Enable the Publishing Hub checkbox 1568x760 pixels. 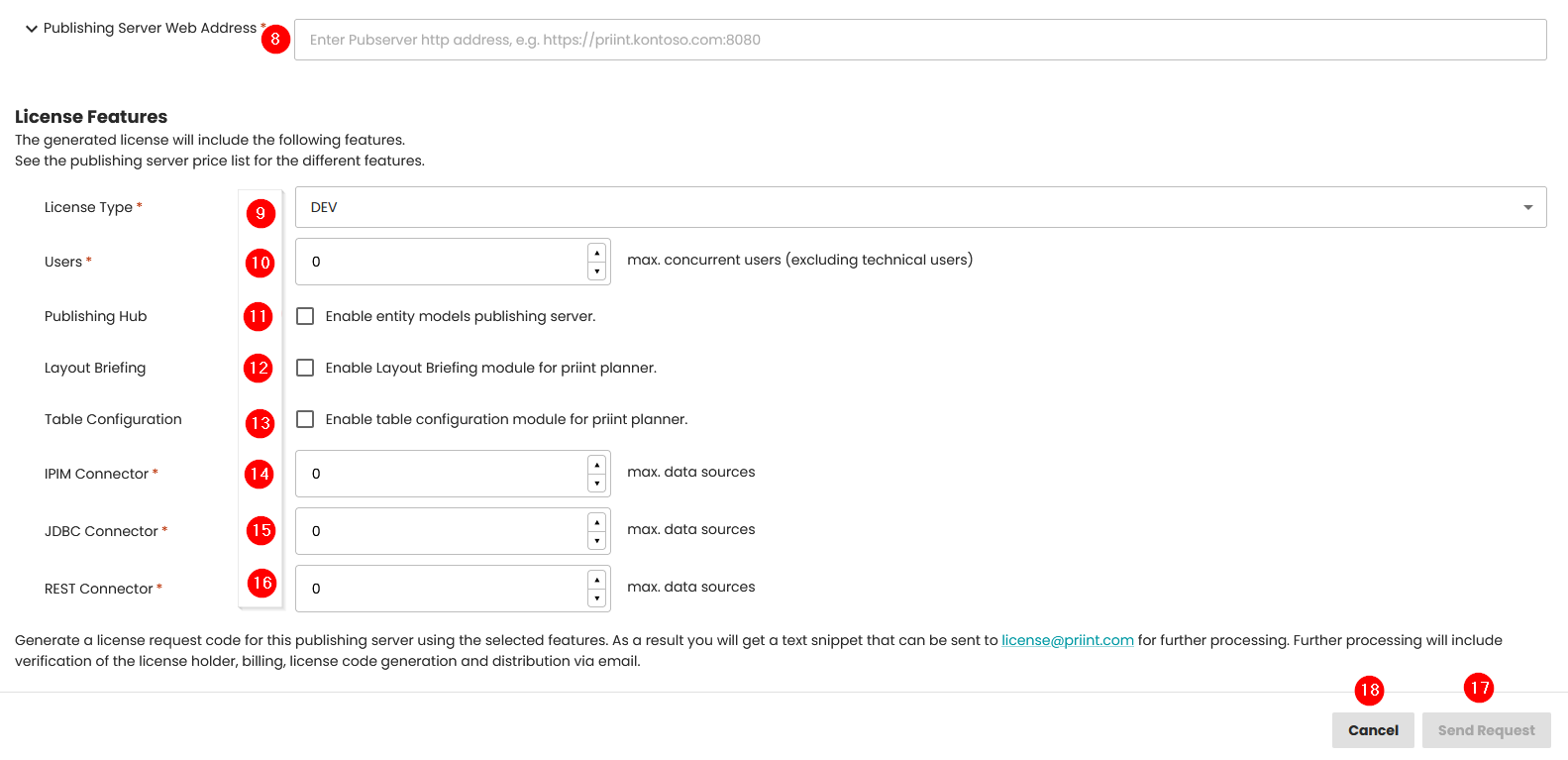(305, 316)
